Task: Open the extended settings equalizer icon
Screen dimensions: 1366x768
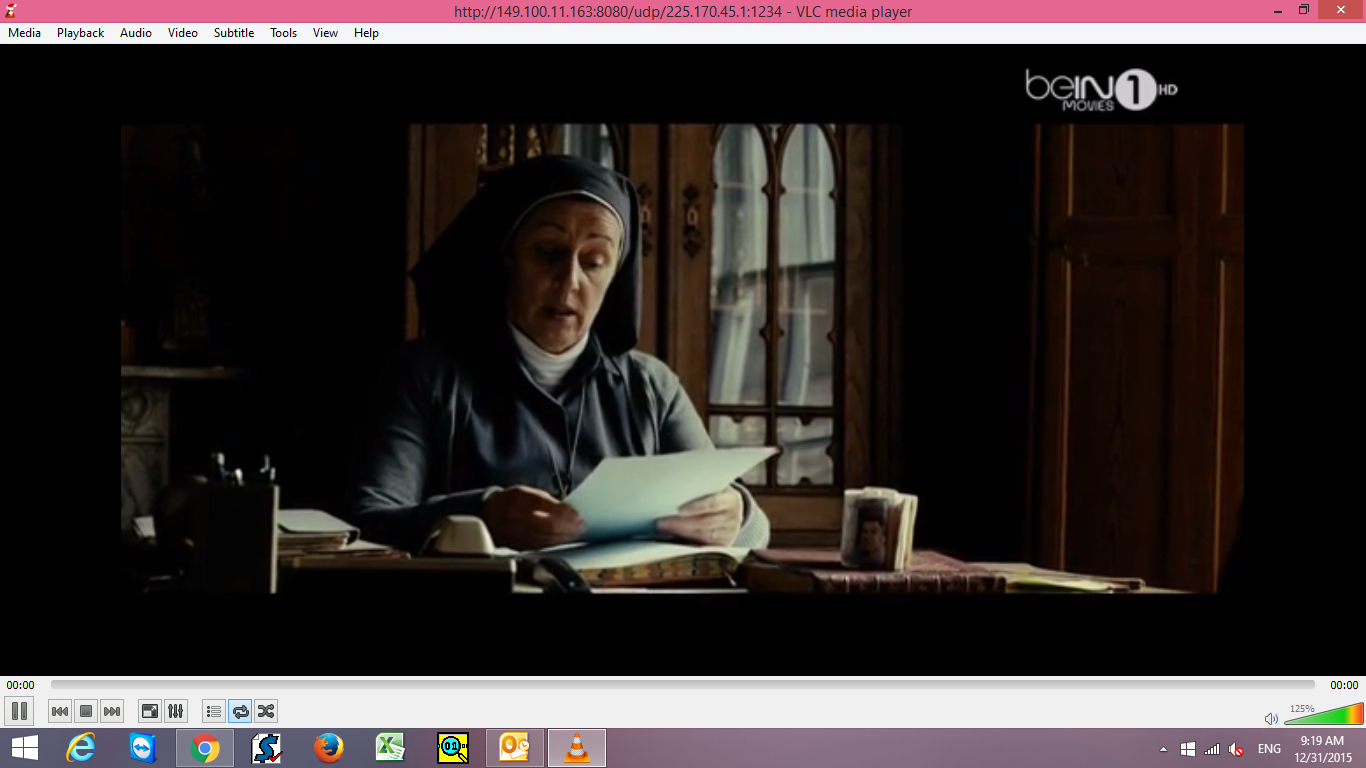Action: pyautogui.click(x=175, y=711)
